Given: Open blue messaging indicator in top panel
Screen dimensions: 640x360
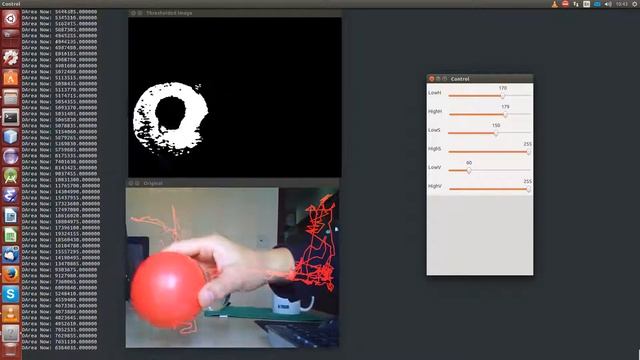Looking at the screenshot, I should [597, 4].
